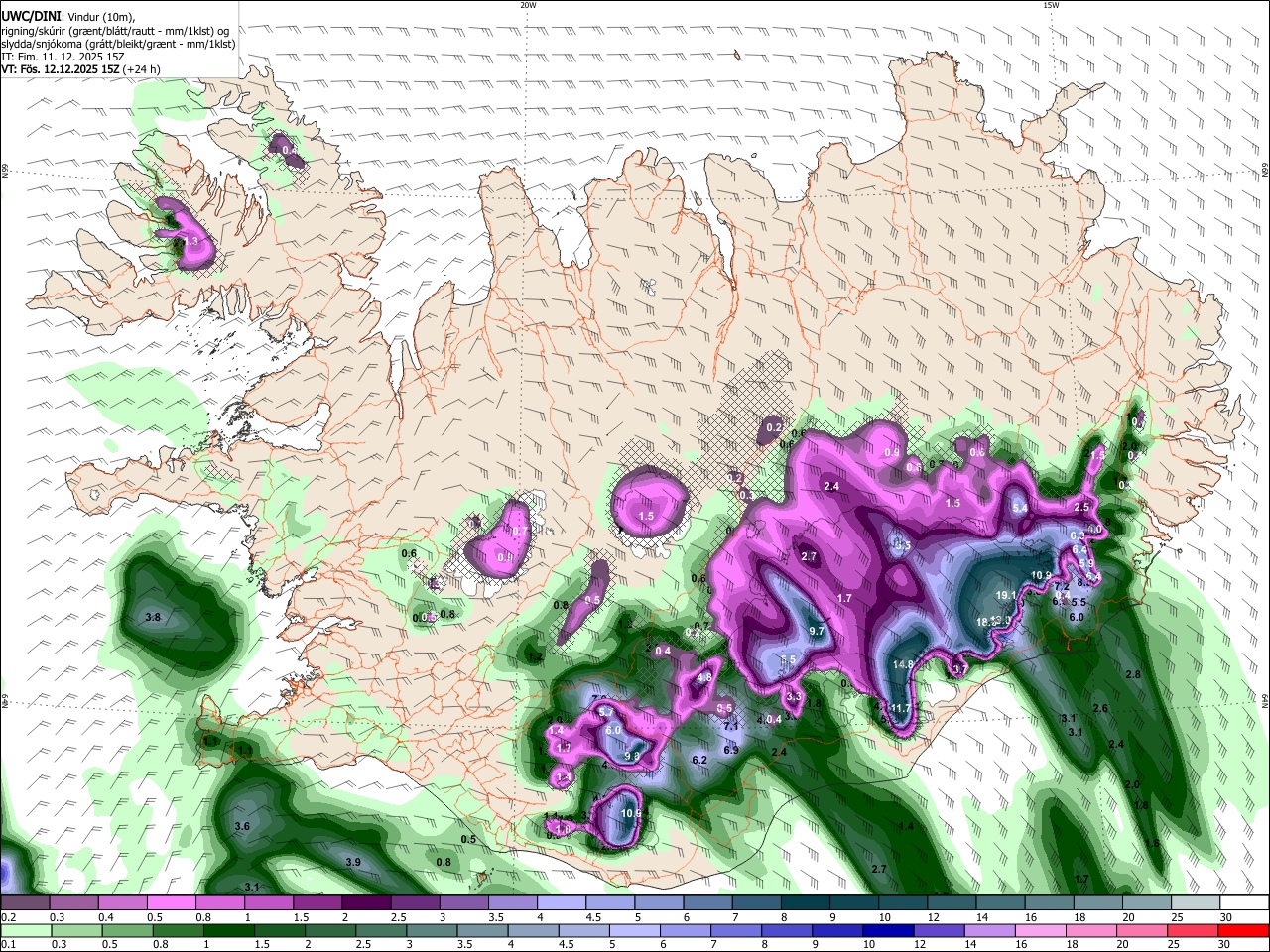
Task: Click the darkest purple 2–2.5 swatch in upper legend row
Action: point(366,903)
